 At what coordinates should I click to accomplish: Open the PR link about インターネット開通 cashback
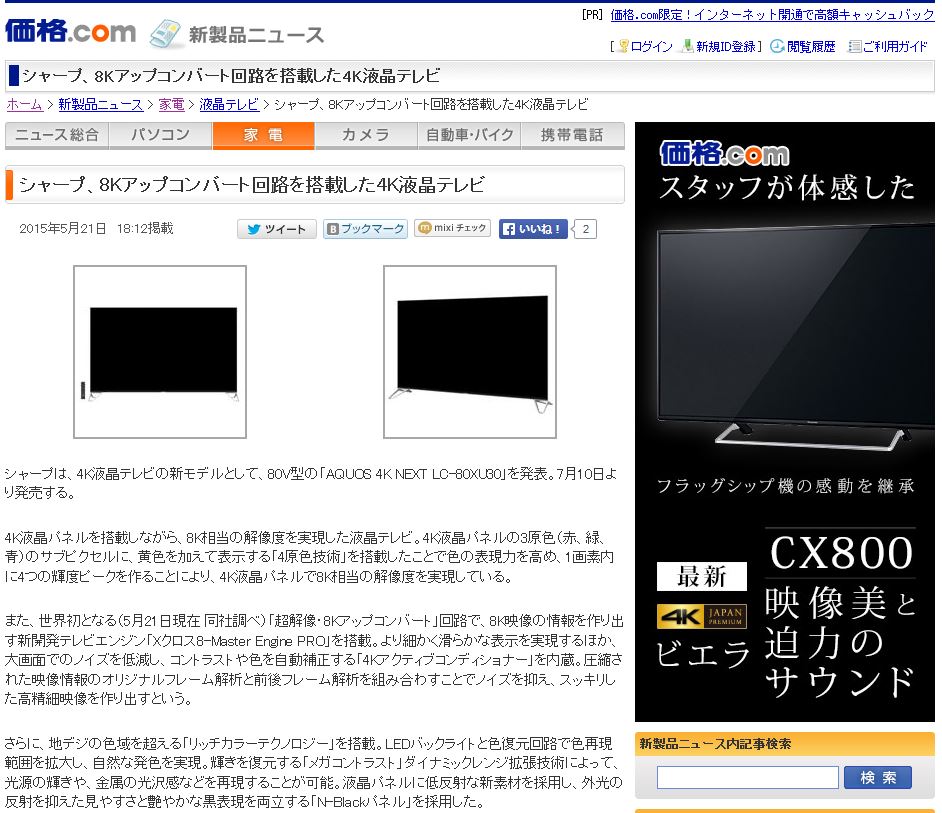(772, 15)
